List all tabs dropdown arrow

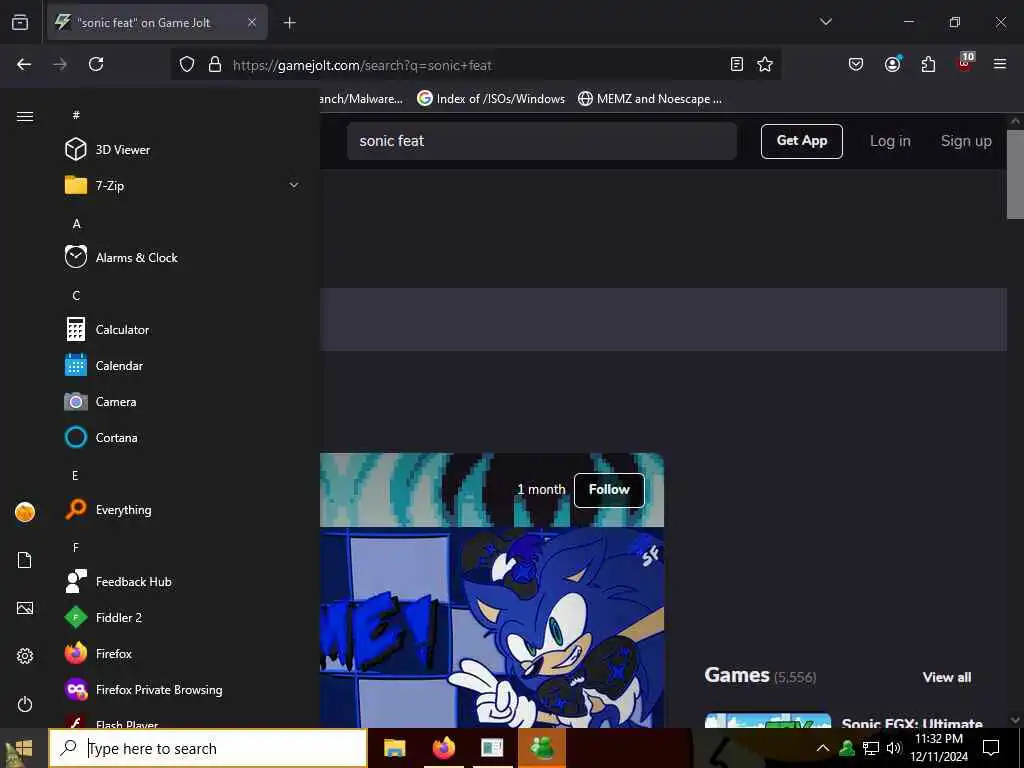click(x=825, y=22)
